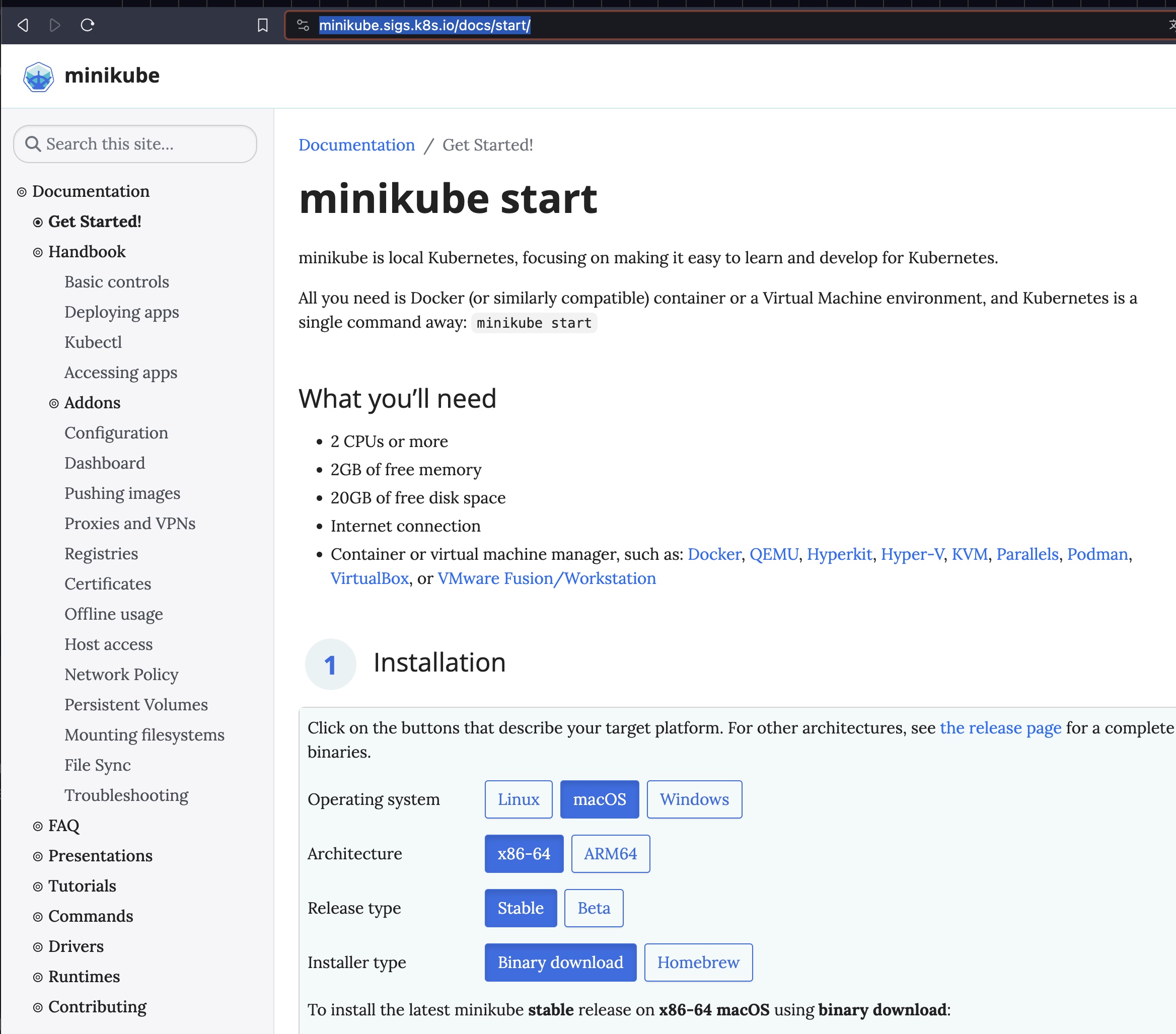Open the Registries page
Image resolution: width=1176 pixels, height=1034 pixels.
coord(101,554)
